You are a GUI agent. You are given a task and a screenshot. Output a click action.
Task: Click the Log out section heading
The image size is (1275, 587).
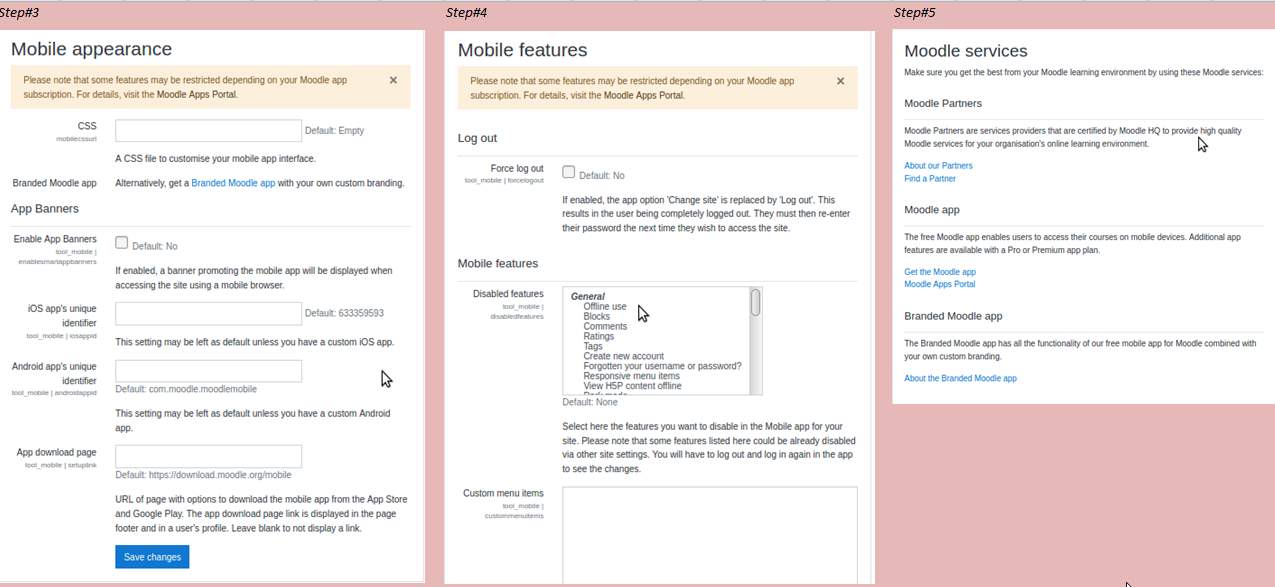(x=477, y=138)
